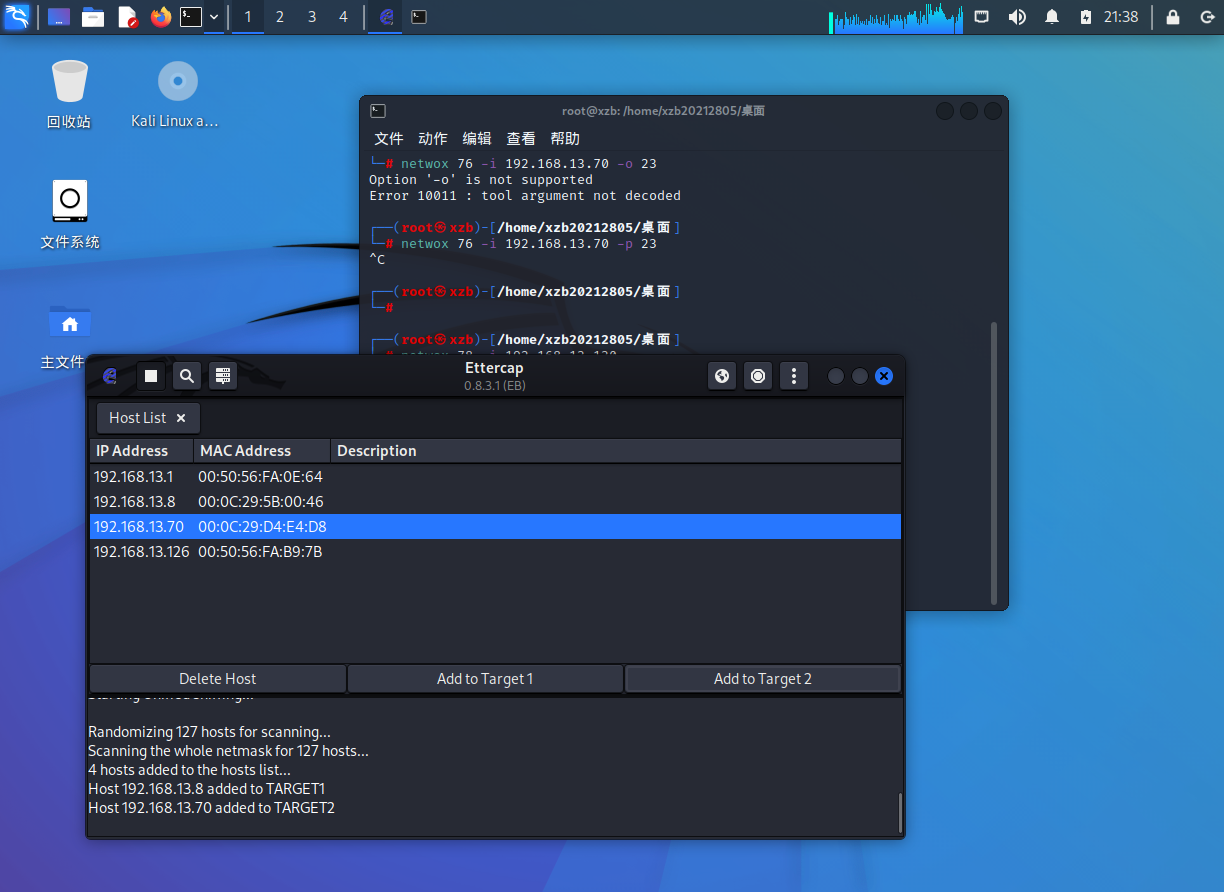Click power manager battery icon
This screenshot has height=892, width=1224.
[x=1086, y=17]
